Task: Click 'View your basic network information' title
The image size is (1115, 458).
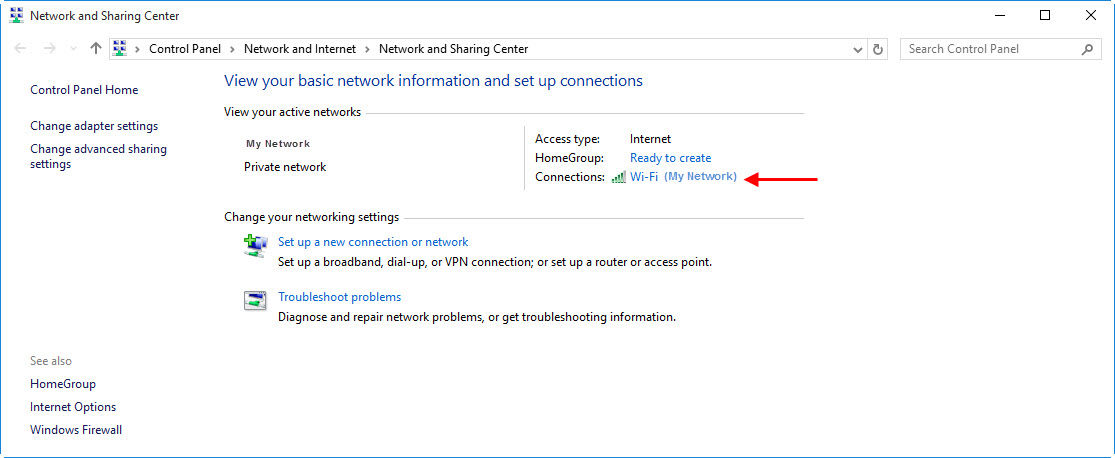Action: click(433, 80)
